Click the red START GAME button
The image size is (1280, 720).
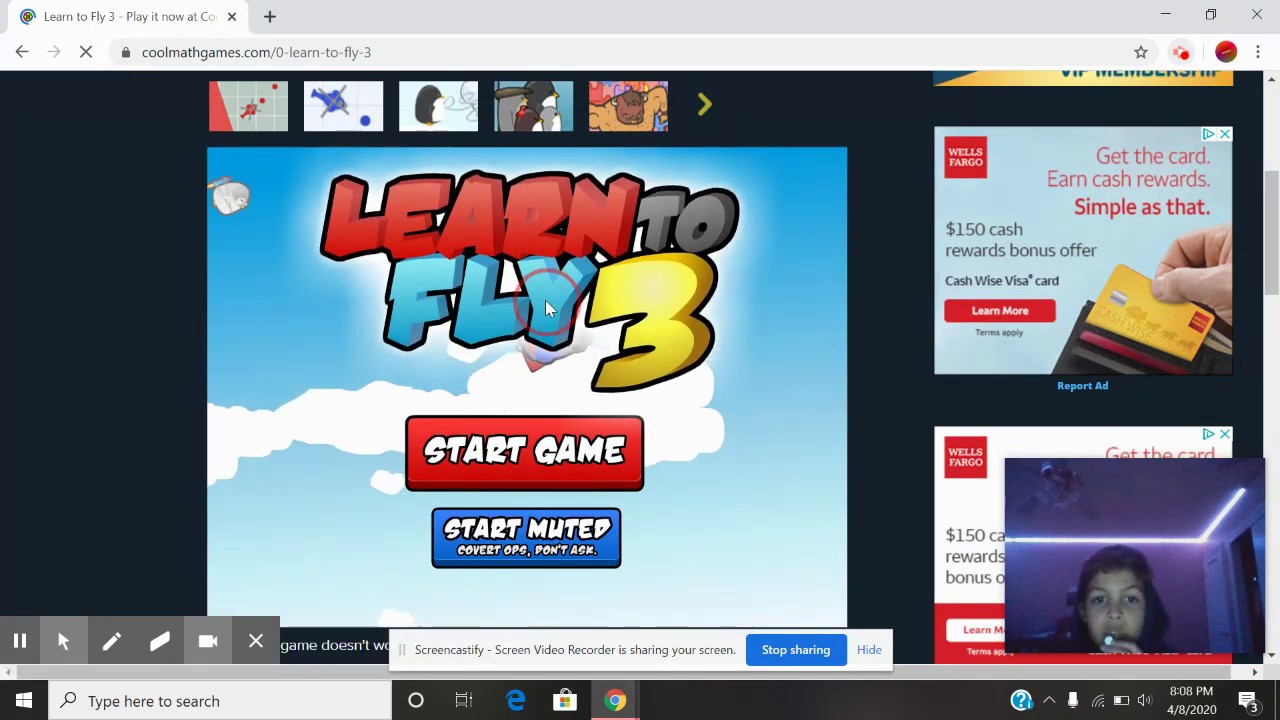tap(524, 453)
